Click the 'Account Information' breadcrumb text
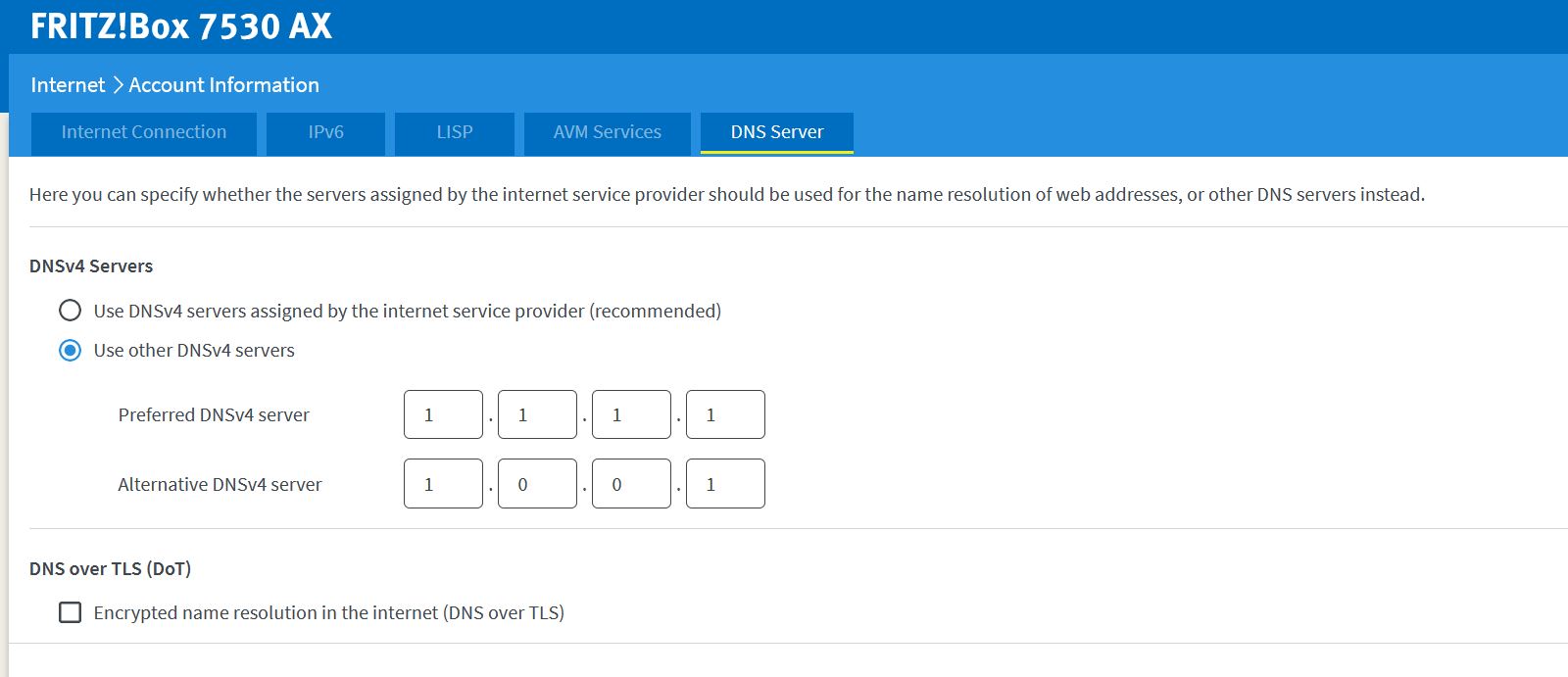The width and height of the screenshot is (1568, 677). coord(223,85)
